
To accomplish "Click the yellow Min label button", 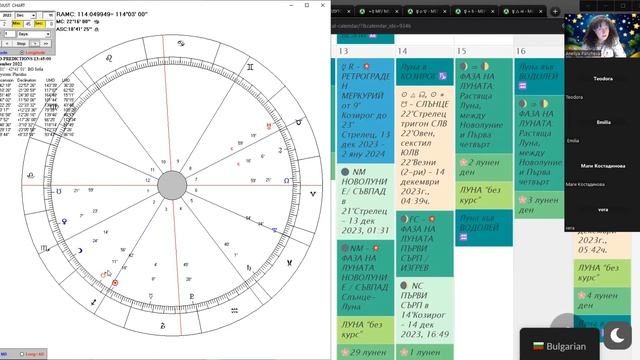I will pyautogui.click(x=17, y=24).
